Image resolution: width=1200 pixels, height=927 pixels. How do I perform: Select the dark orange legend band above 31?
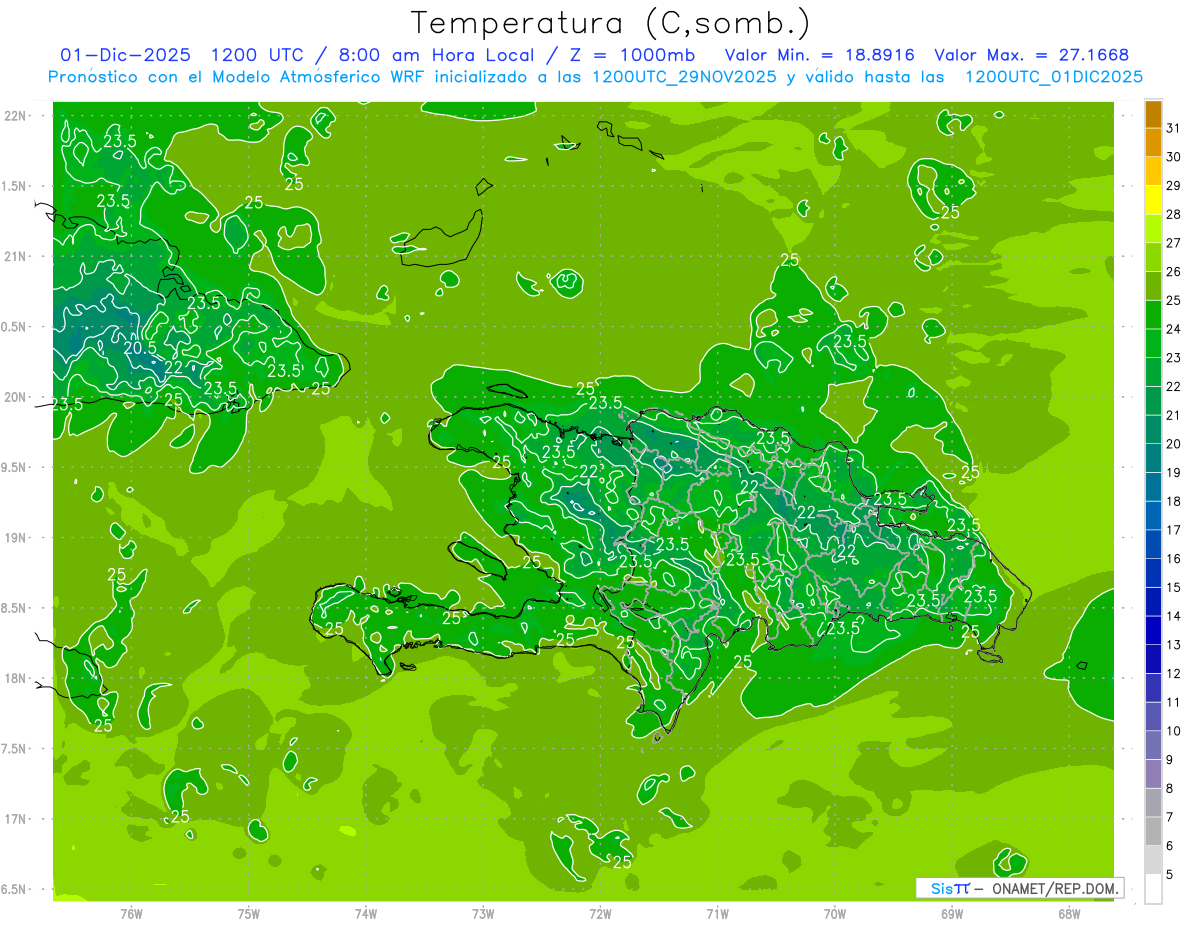[1153, 114]
